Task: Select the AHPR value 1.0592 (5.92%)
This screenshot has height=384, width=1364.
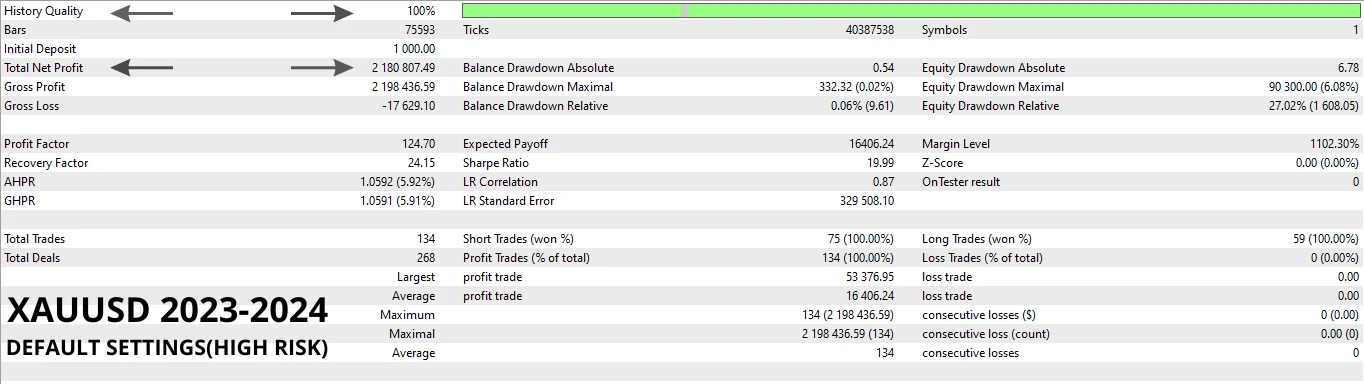Action: [398, 182]
